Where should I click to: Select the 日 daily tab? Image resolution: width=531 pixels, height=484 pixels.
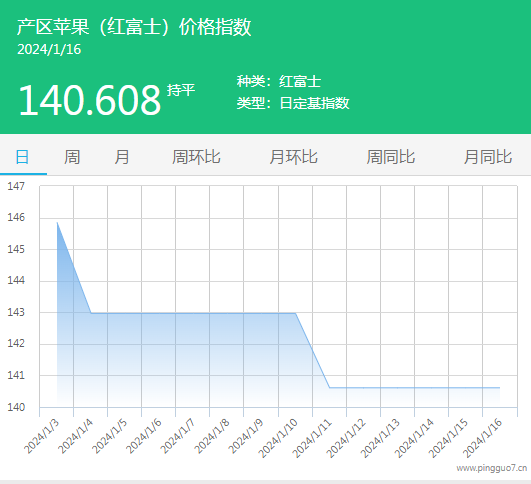(22, 157)
